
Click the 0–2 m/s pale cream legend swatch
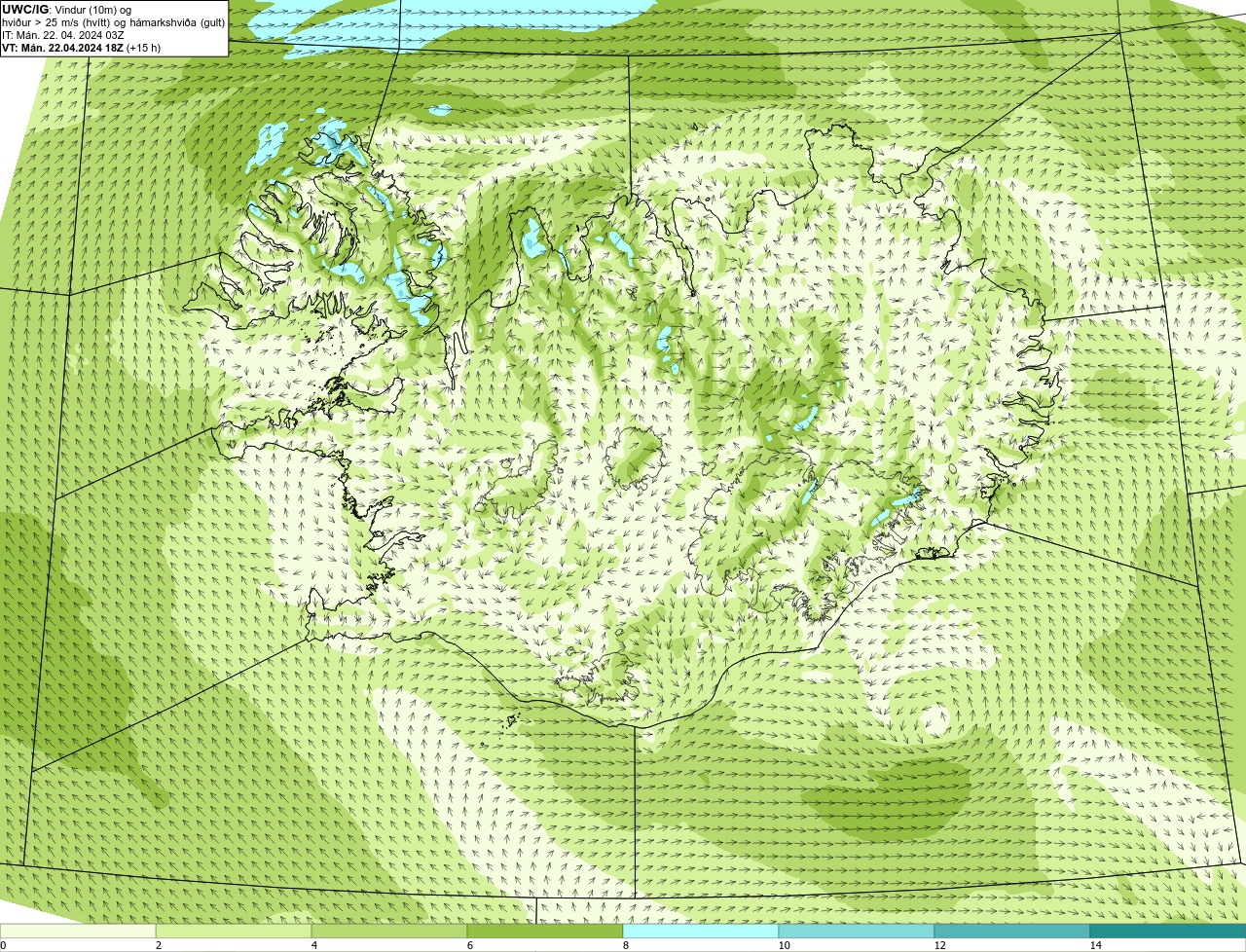(78, 931)
